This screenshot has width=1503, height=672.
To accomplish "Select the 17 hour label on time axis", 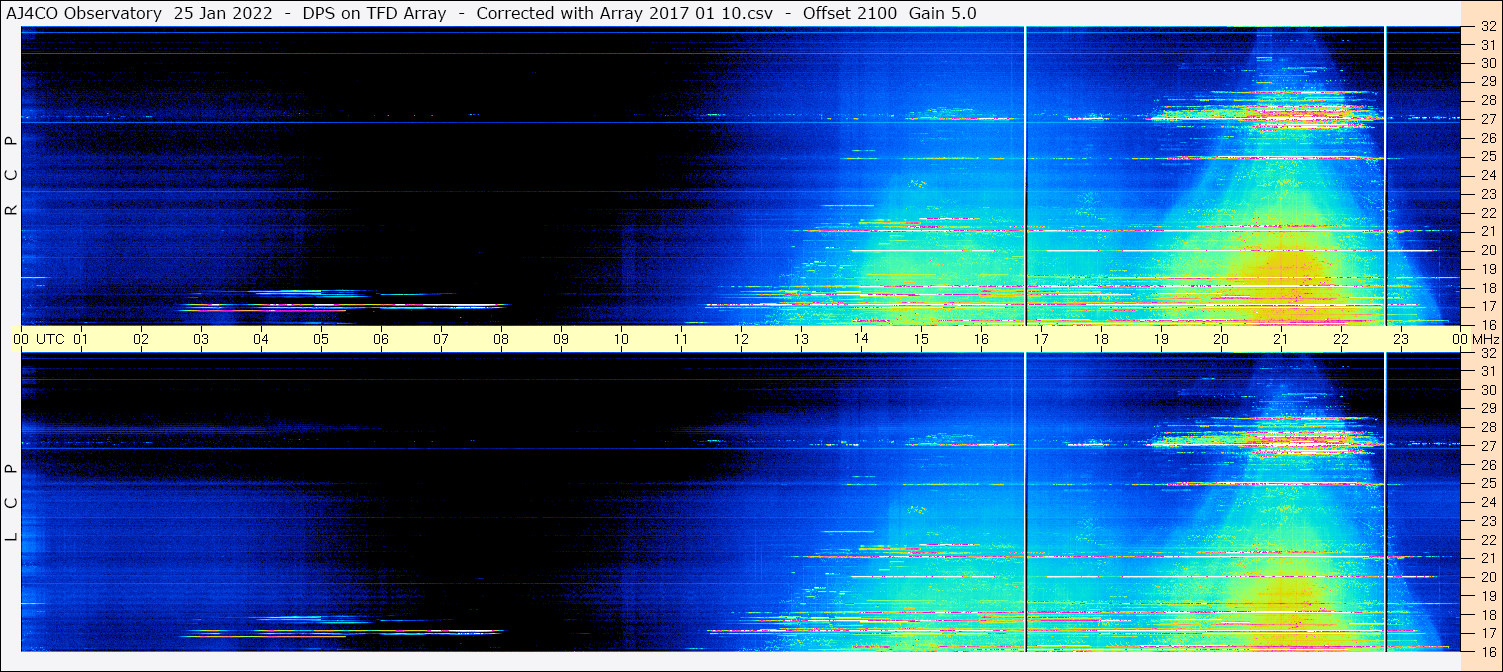I will click(x=1041, y=339).
